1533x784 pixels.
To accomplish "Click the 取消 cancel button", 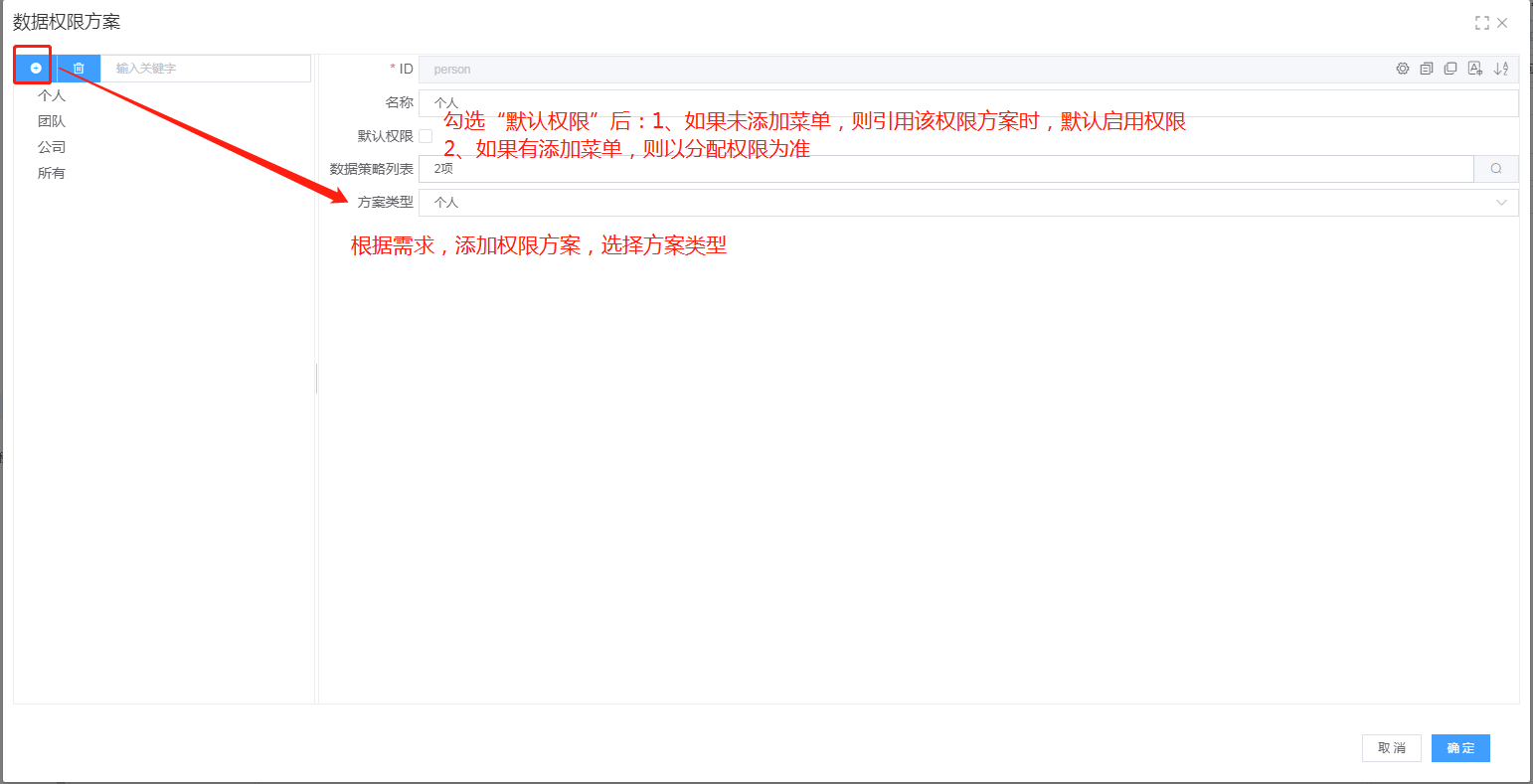I will coord(1392,748).
